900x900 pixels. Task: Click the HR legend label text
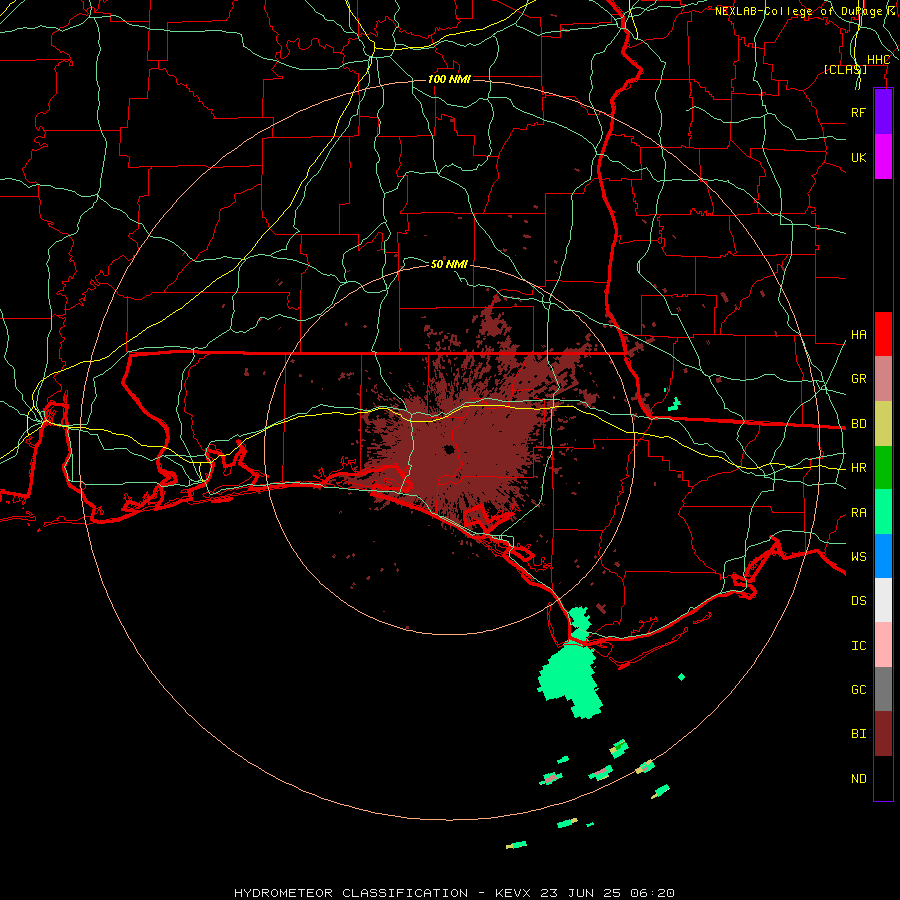[x=859, y=468]
